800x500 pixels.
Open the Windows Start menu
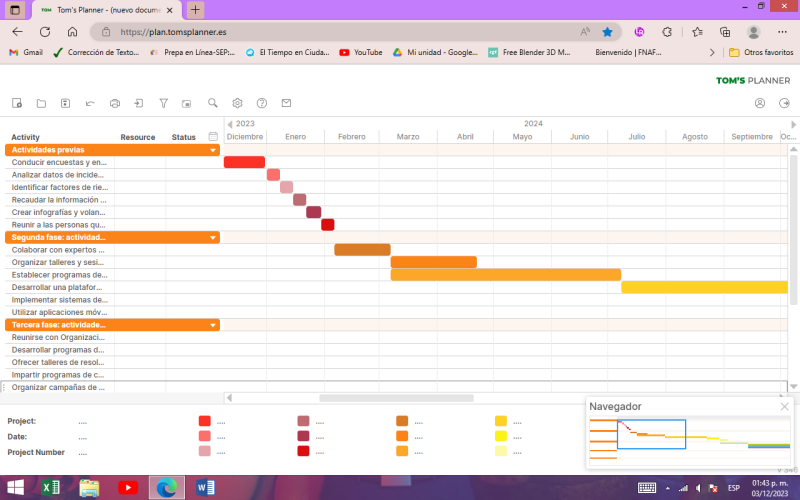15,488
